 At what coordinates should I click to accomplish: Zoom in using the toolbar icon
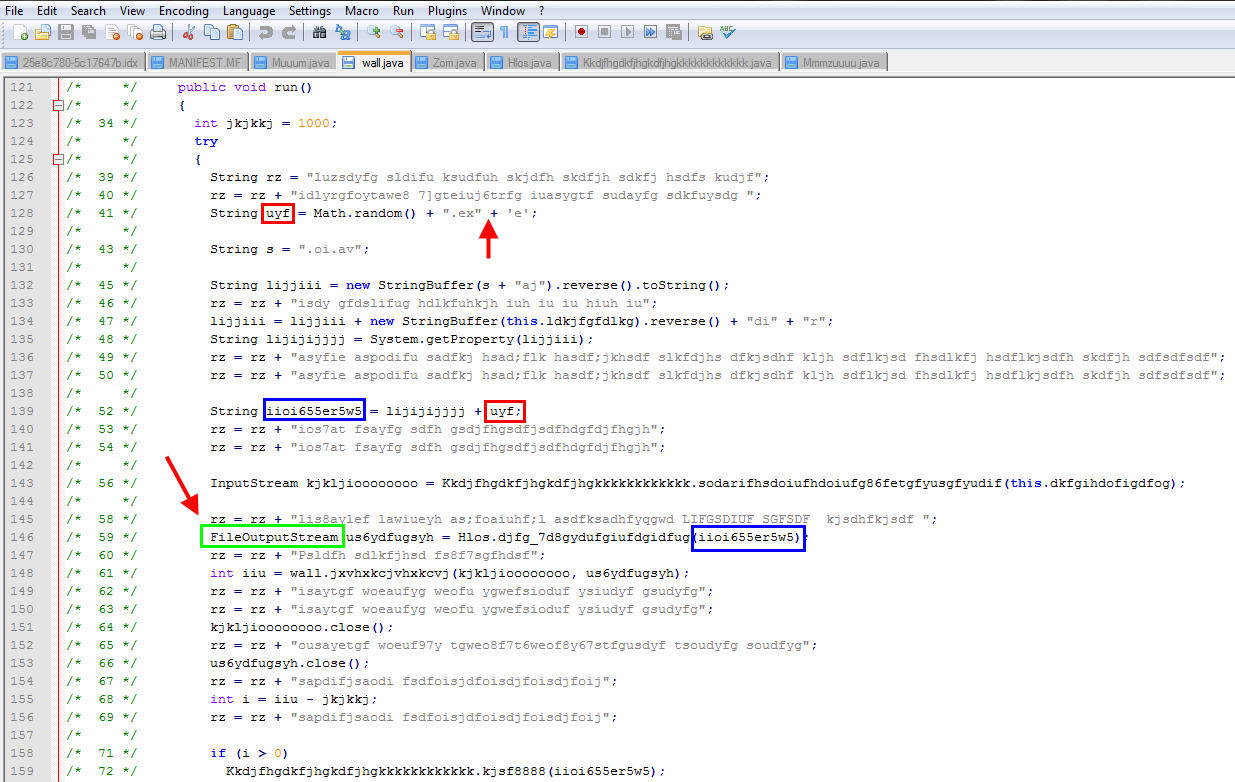tap(373, 32)
